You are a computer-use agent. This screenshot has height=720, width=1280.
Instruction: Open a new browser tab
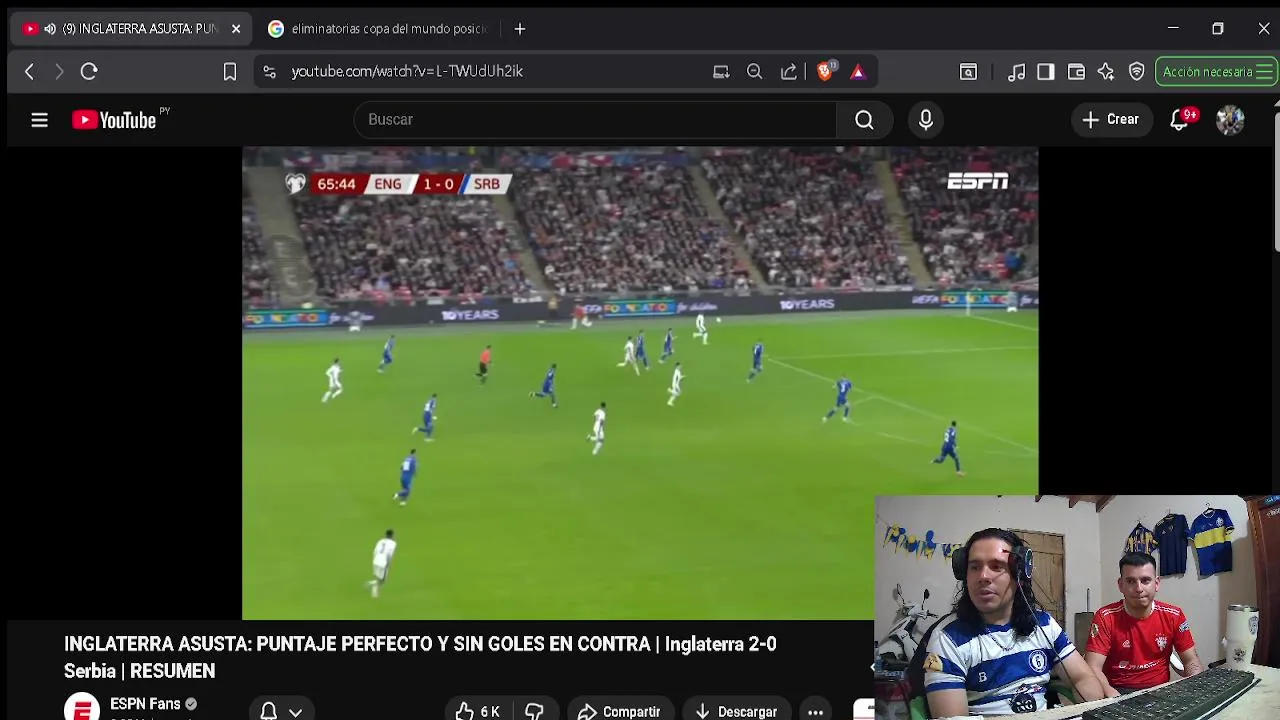click(x=520, y=29)
